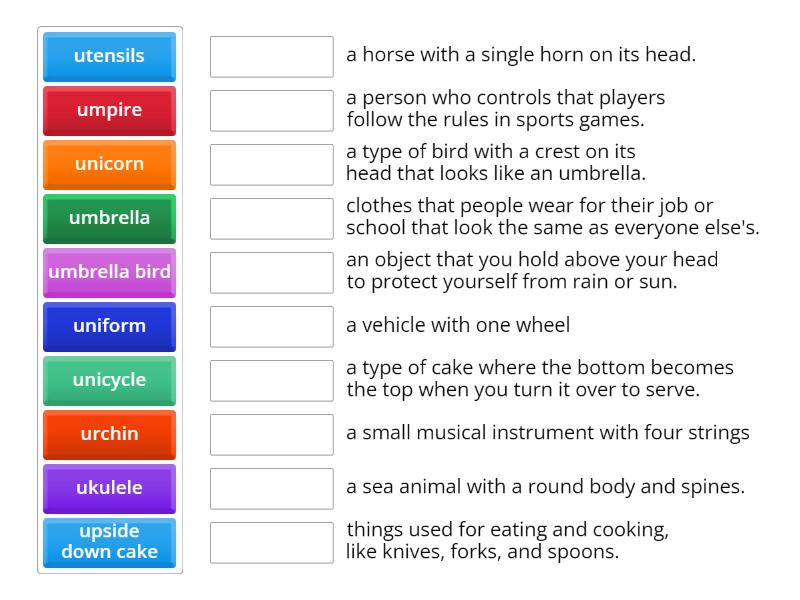
Task: Click box beside four-string instrument definition
Action: [x=271, y=434]
